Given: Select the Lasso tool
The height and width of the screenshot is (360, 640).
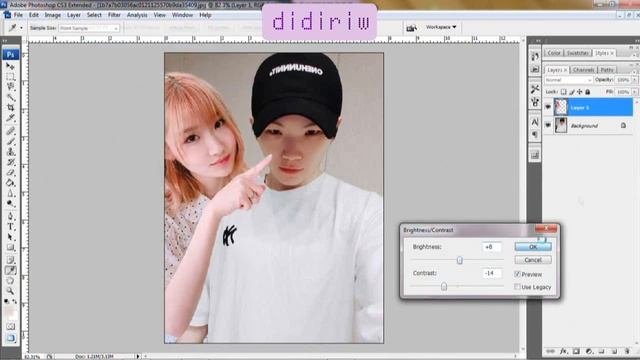Looking at the screenshot, I should (10, 87).
